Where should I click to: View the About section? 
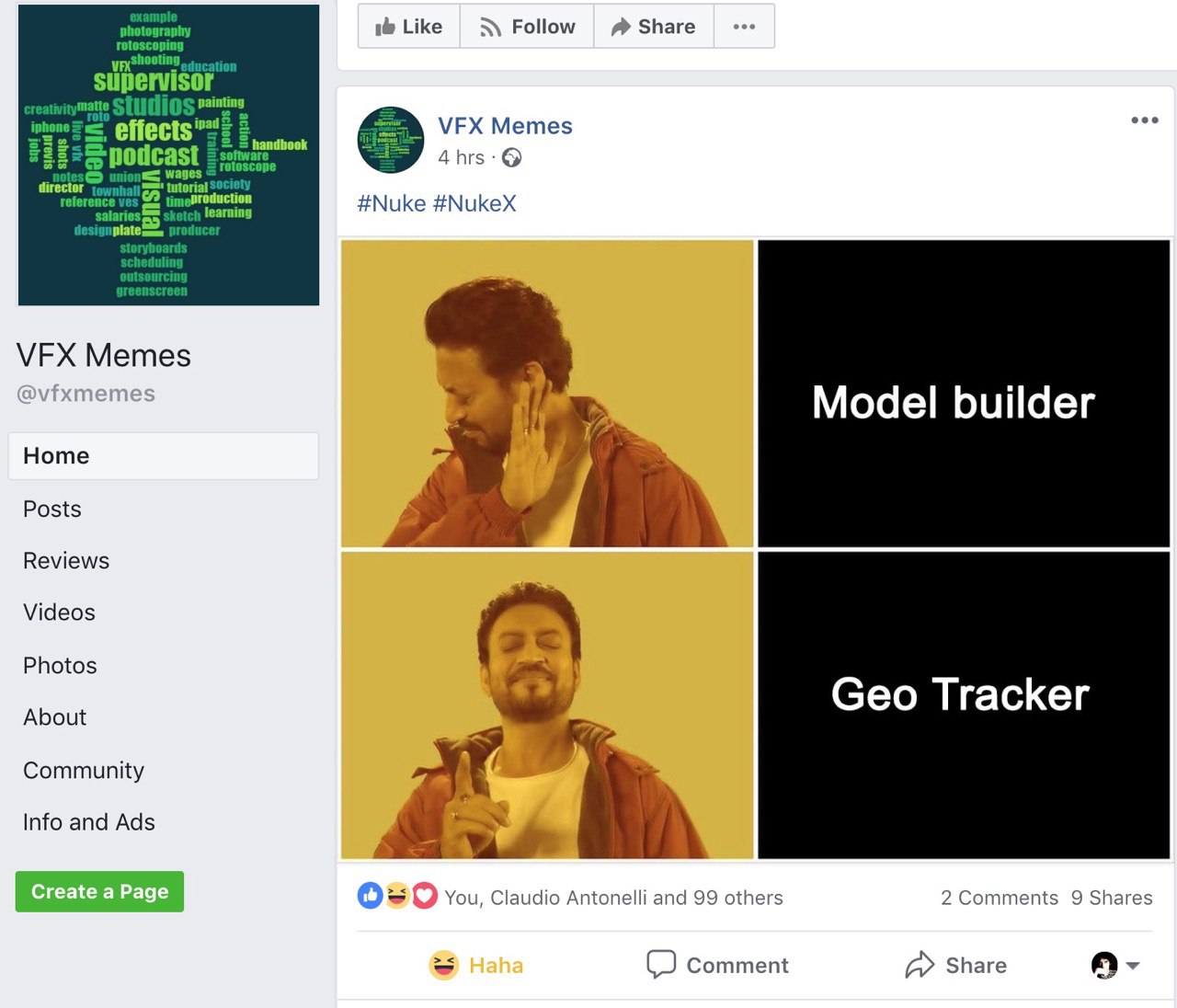(55, 717)
